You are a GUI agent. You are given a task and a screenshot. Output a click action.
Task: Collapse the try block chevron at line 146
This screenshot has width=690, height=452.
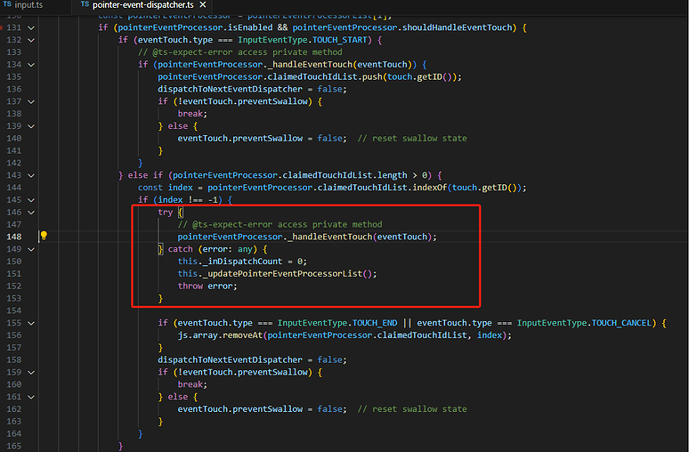[x=31, y=213]
